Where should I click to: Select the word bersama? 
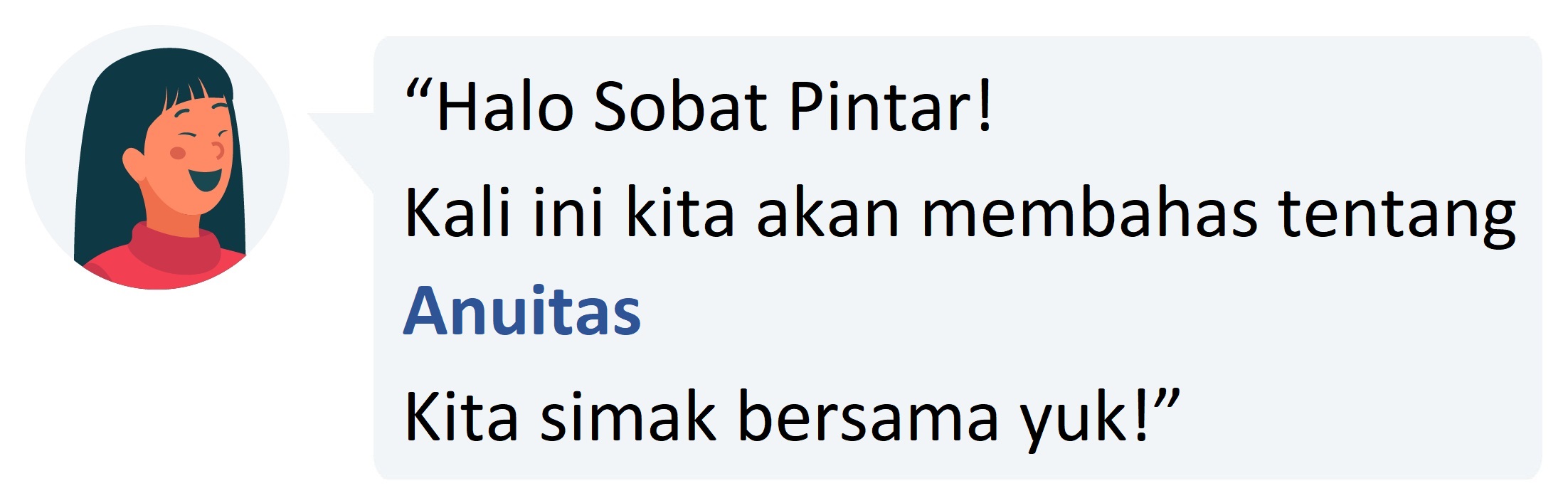tap(869, 416)
